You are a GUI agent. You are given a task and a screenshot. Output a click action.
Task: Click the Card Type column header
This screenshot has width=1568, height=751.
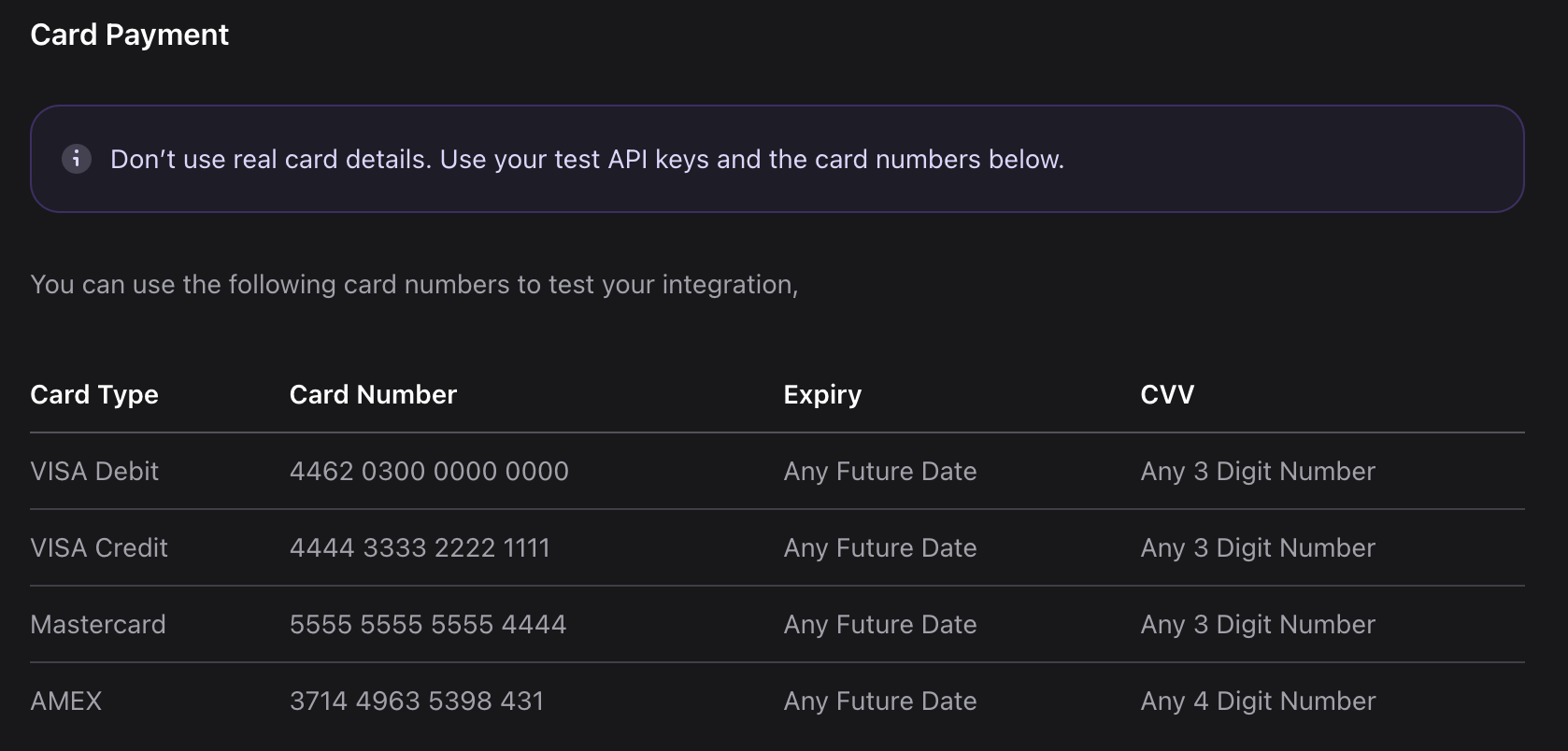(94, 395)
